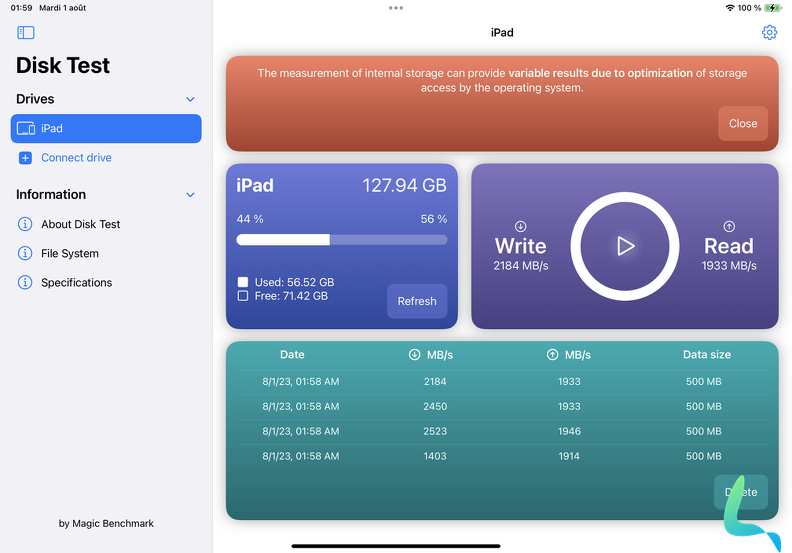The height and width of the screenshot is (553, 792).
Task: Select result row with write 2523
Action: (502, 431)
